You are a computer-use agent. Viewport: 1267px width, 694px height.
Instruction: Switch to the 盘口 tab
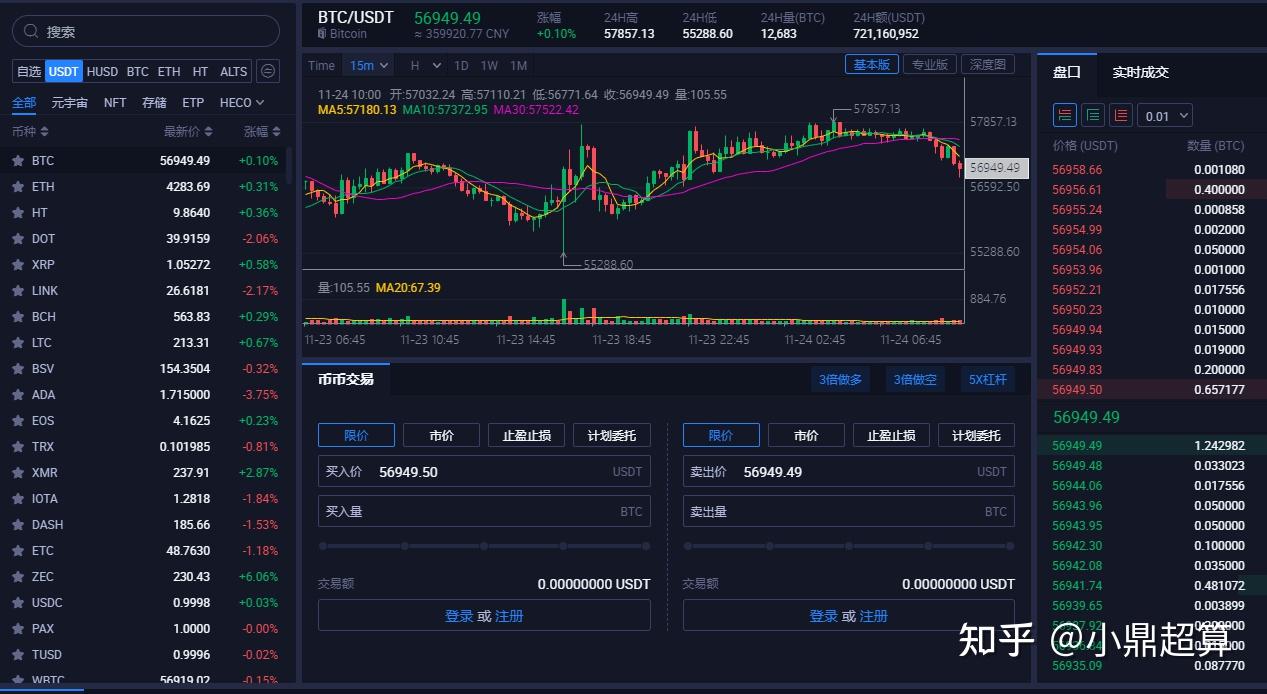coord(1067,72)
